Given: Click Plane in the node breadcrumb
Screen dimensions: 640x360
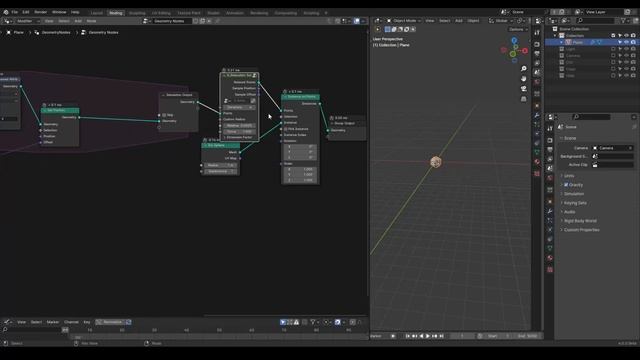Looking at the screenshot, I should click(18, 32).
